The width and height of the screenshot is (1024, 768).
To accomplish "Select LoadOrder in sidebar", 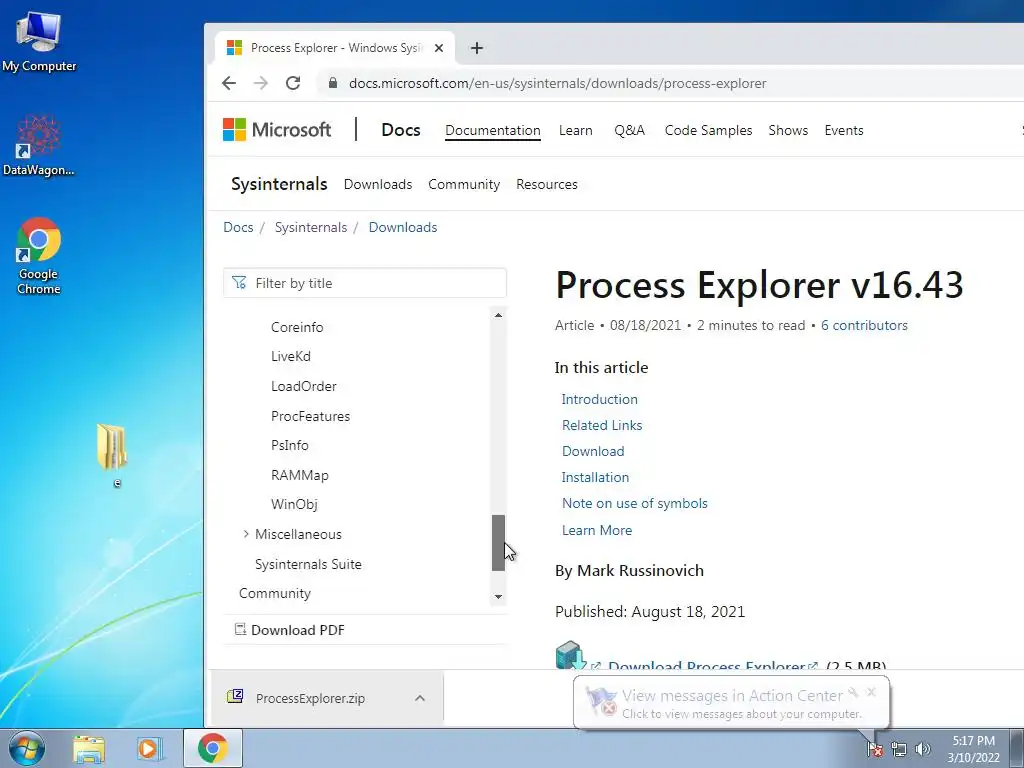I will click(304, 386).
